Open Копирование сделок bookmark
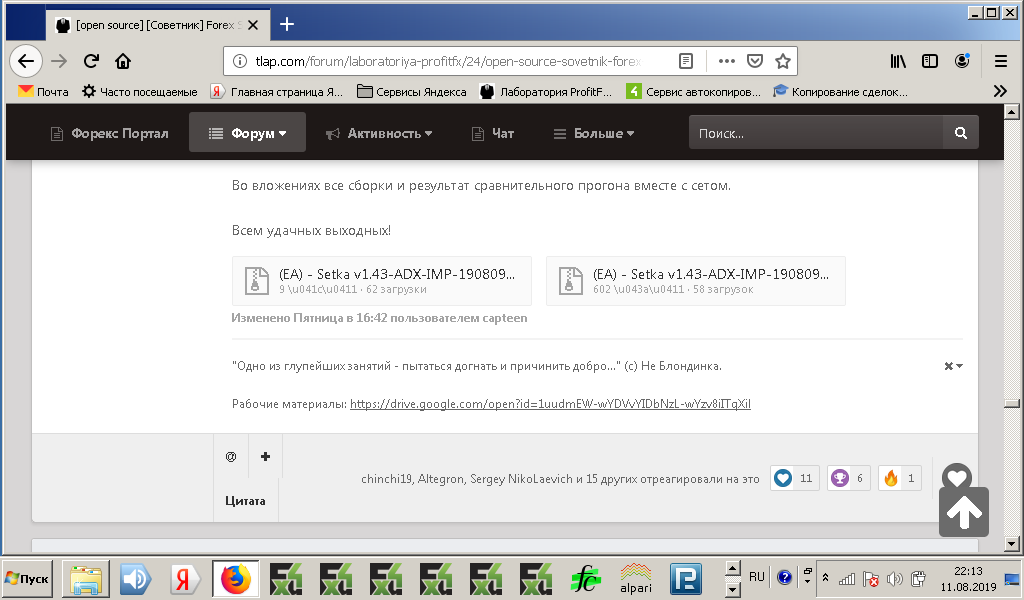The image size is (1024, 600). coord(840,91)
